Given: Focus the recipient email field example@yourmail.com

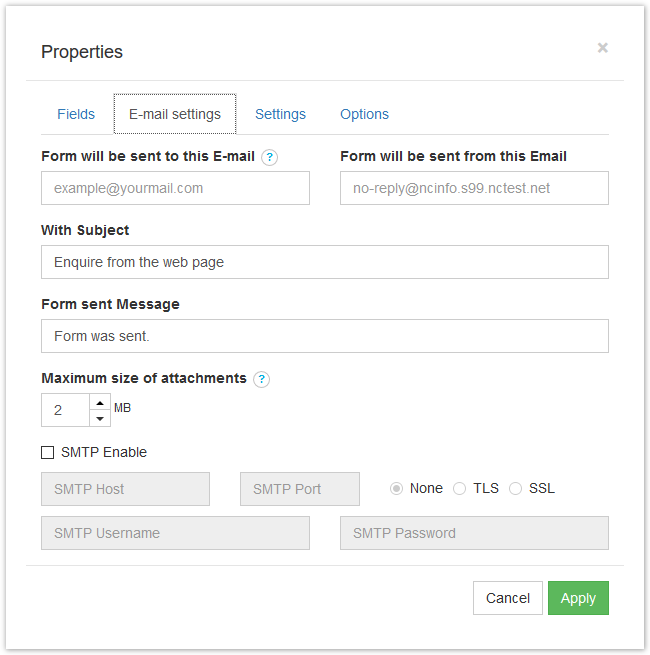Looking at the screenshot, I should click(x=175, y=188).
